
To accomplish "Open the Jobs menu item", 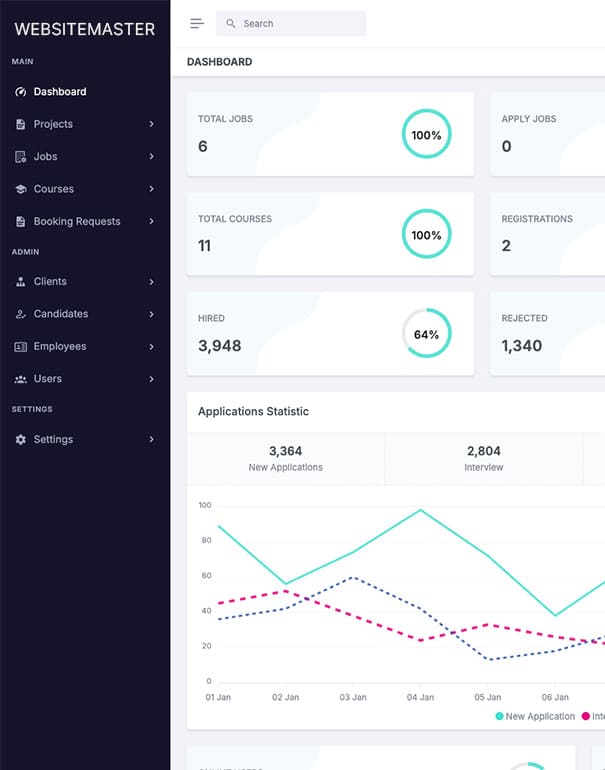I will [x=45, y=157].
